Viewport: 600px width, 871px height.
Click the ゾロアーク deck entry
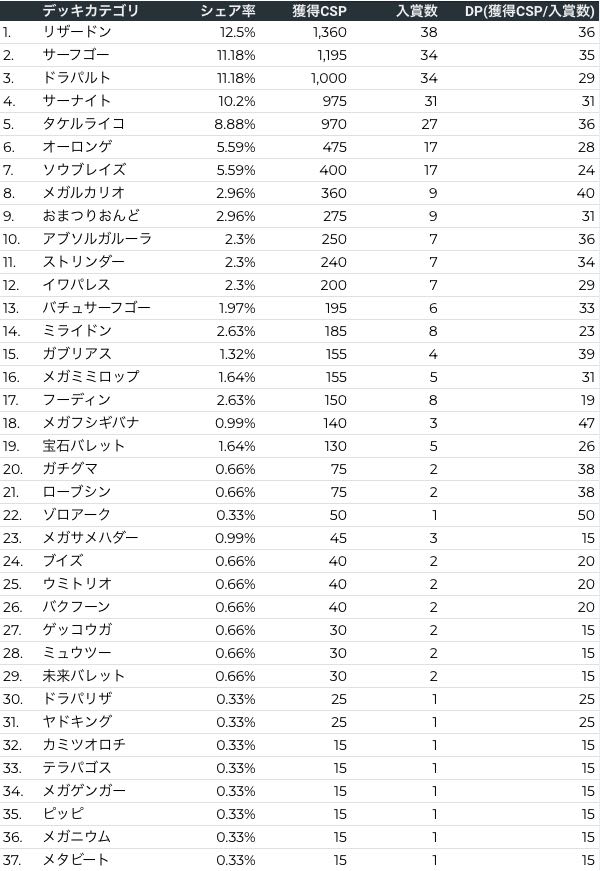tap(77, 515)
